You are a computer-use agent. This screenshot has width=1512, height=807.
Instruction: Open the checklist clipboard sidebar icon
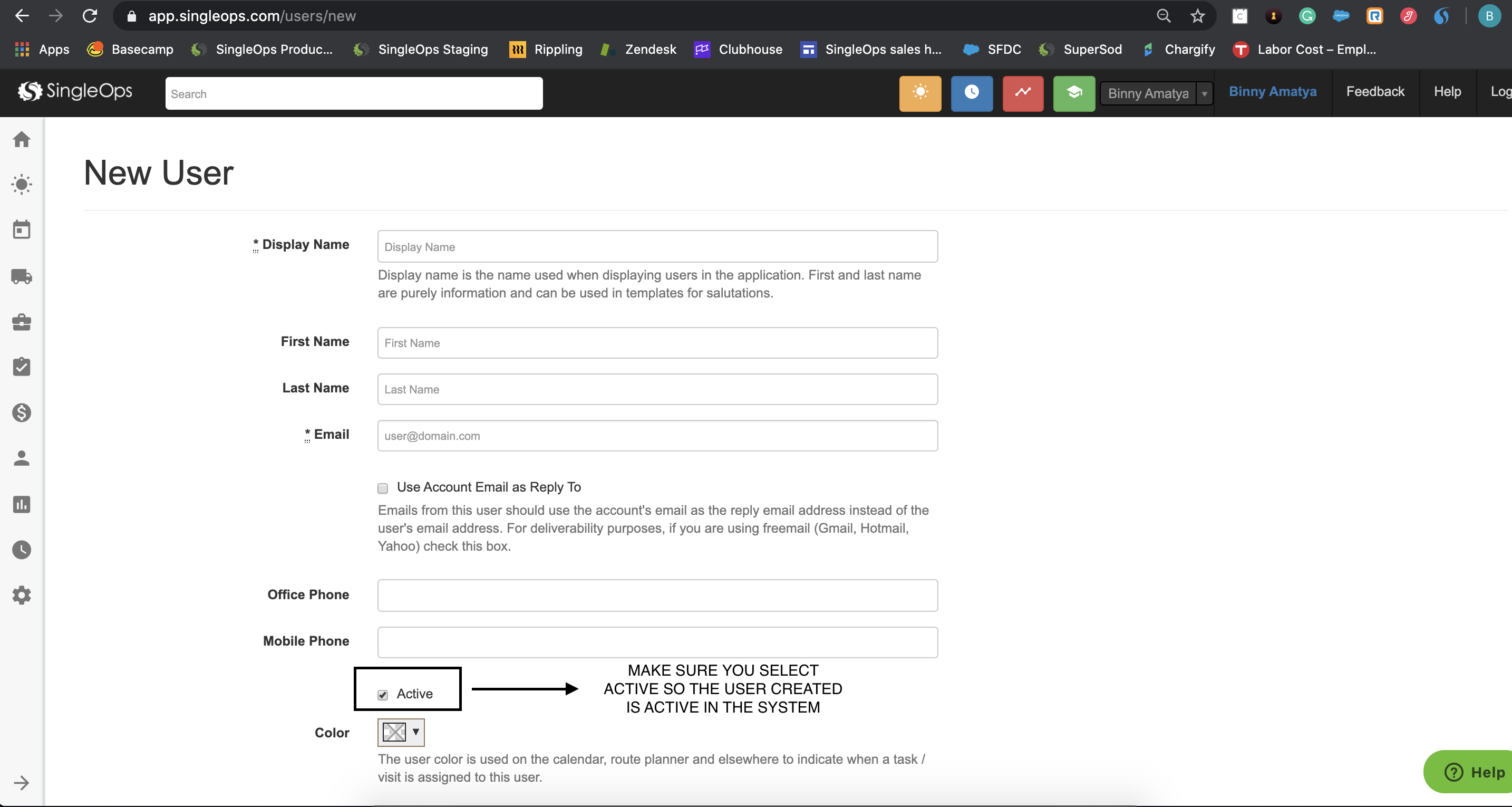(x=22, y=367)
